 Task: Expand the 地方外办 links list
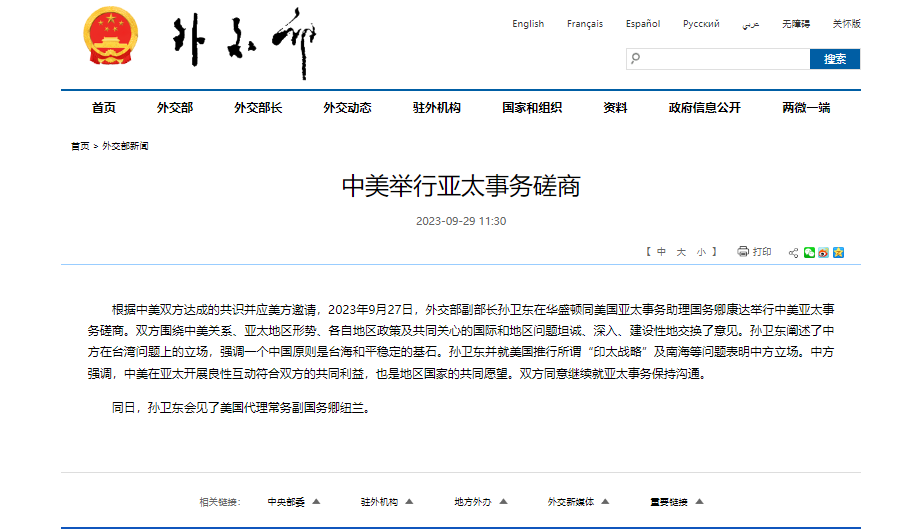point(480,502)
